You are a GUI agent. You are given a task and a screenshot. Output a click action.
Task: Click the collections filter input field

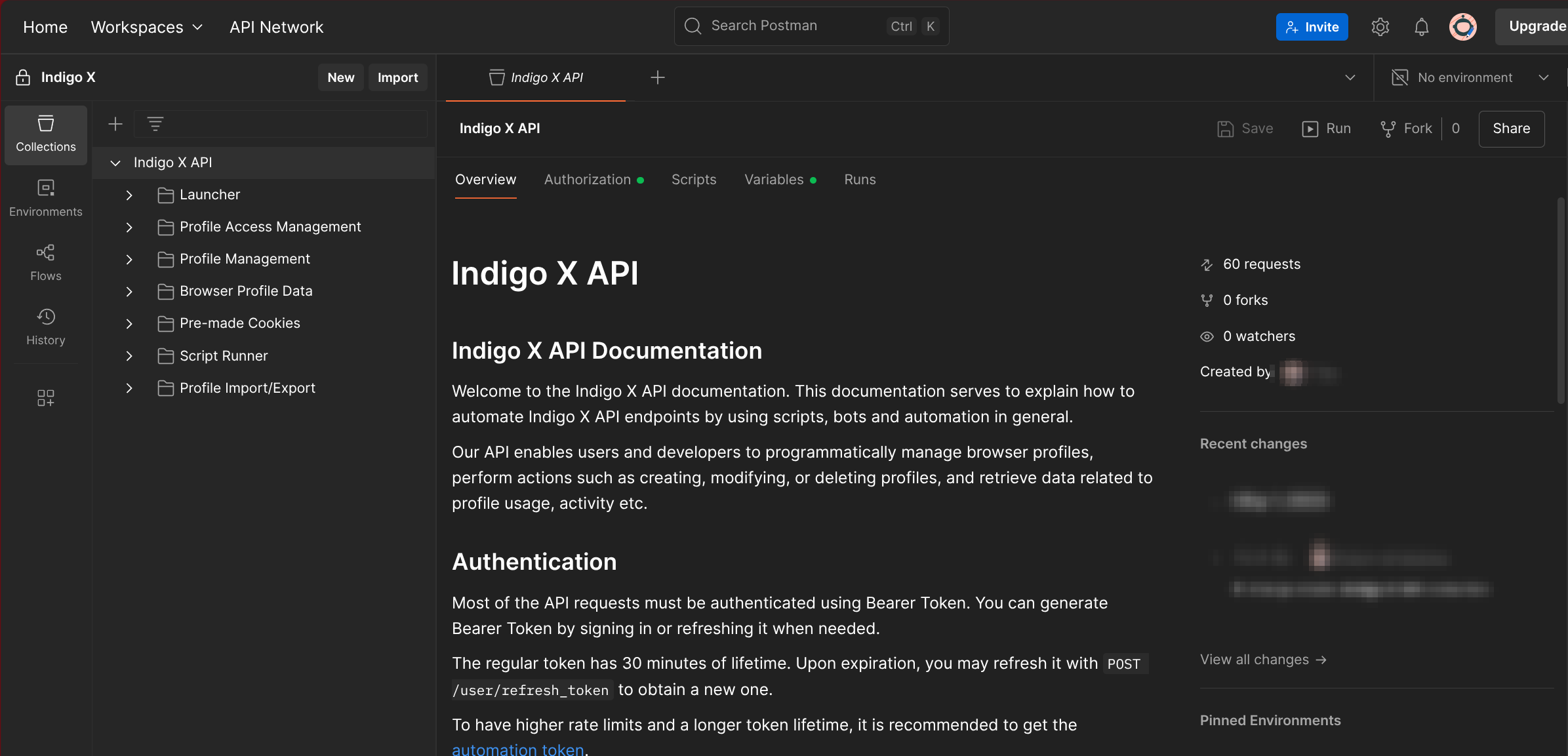coord(281,124)
